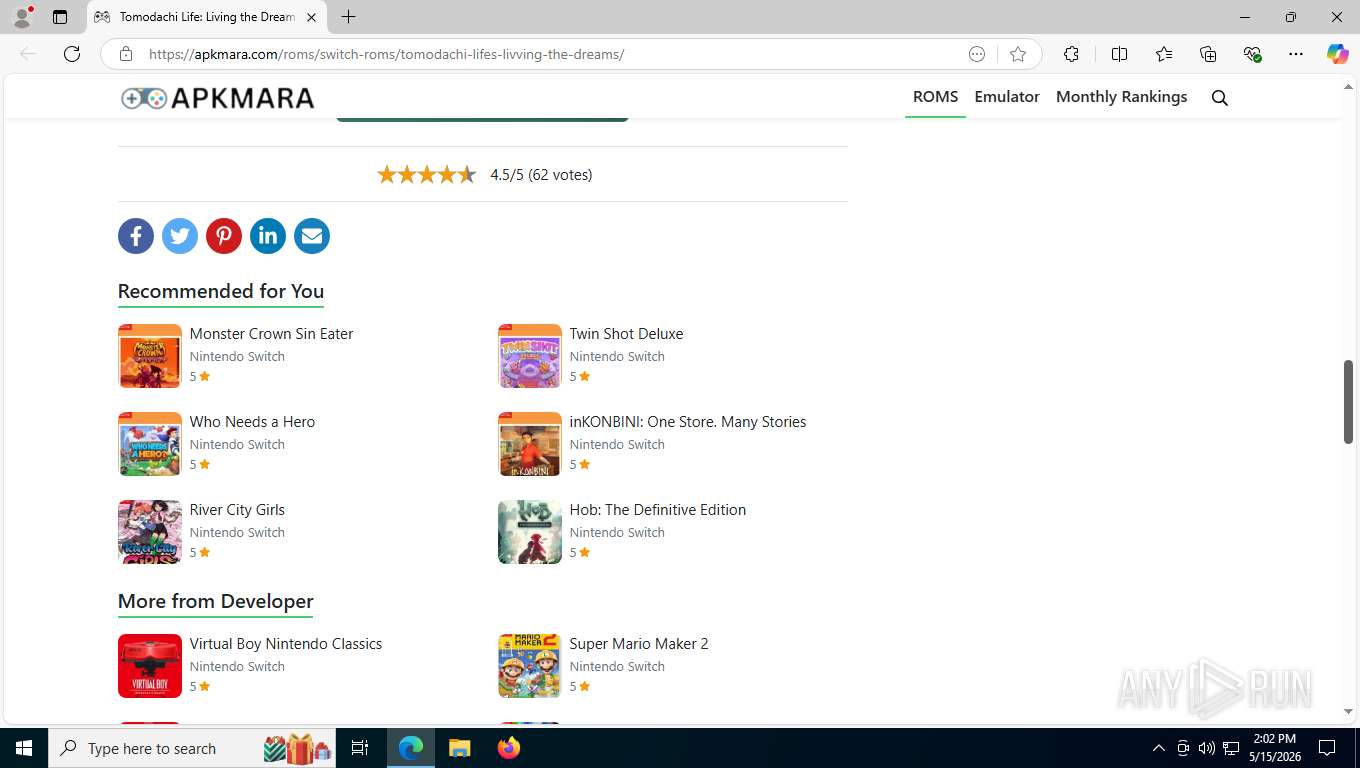This screenshot has width=1360, height=768.
Task: Click the page vertical scrollbar thumb
Action: (x=1348, y=402)
